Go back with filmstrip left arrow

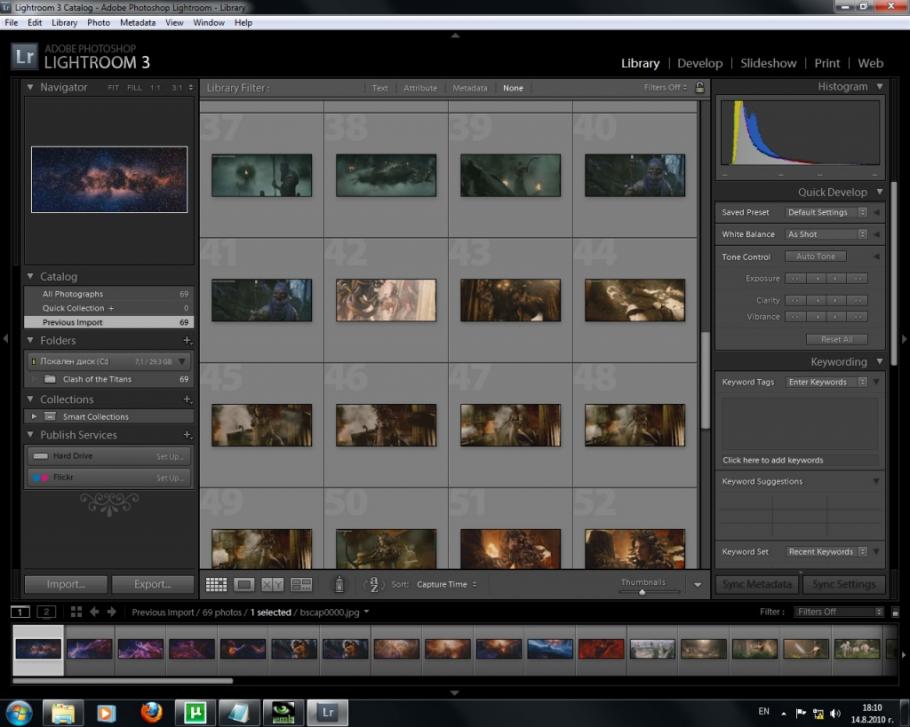click(x=94, y=612)
